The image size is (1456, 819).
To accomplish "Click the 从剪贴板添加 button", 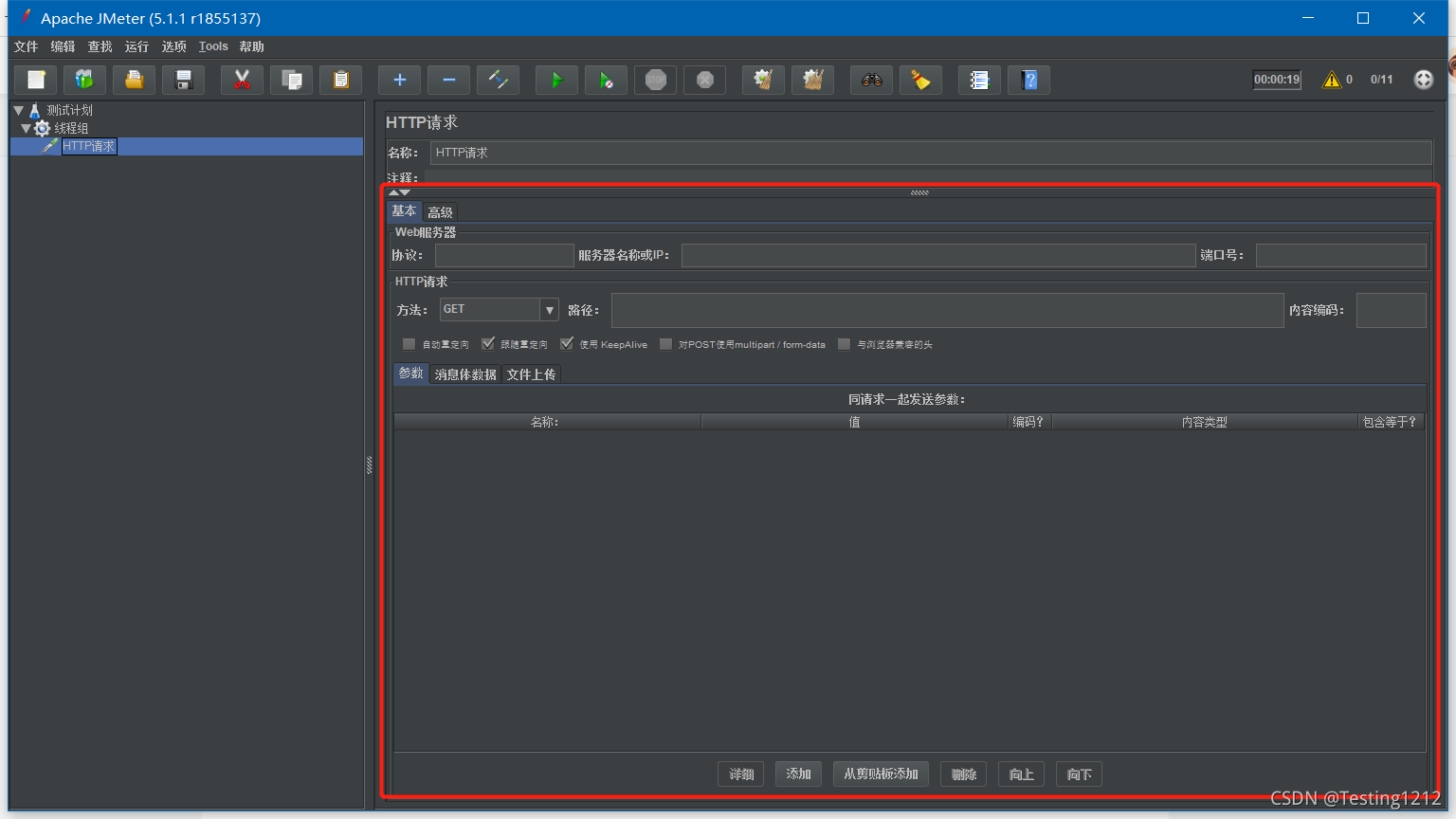I will coord(881,774).
